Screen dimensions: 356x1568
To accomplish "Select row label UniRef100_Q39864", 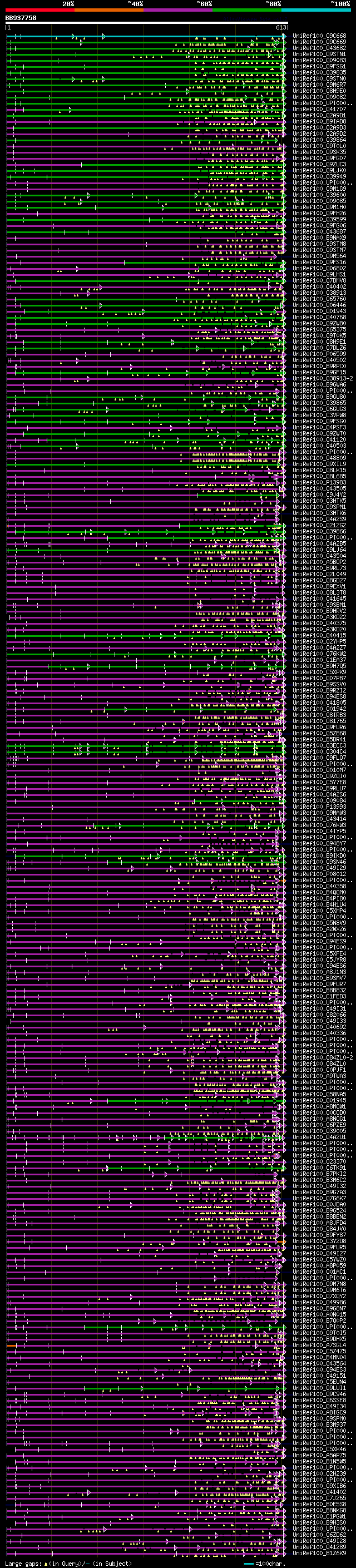I will pyautogui.click(x=319, y=140).
